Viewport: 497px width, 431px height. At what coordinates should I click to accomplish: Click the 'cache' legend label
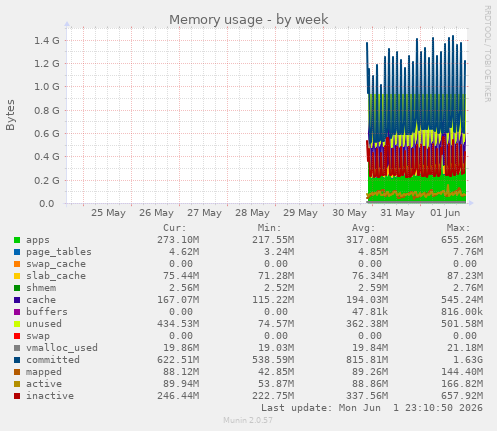click(x=41, y=300)
